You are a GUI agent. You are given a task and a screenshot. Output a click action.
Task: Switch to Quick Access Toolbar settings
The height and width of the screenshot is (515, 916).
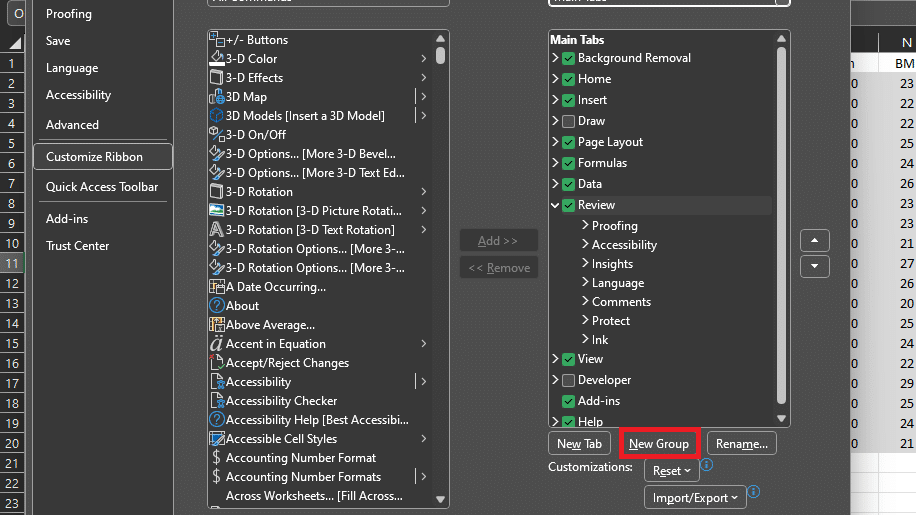[x=102, y=187]
